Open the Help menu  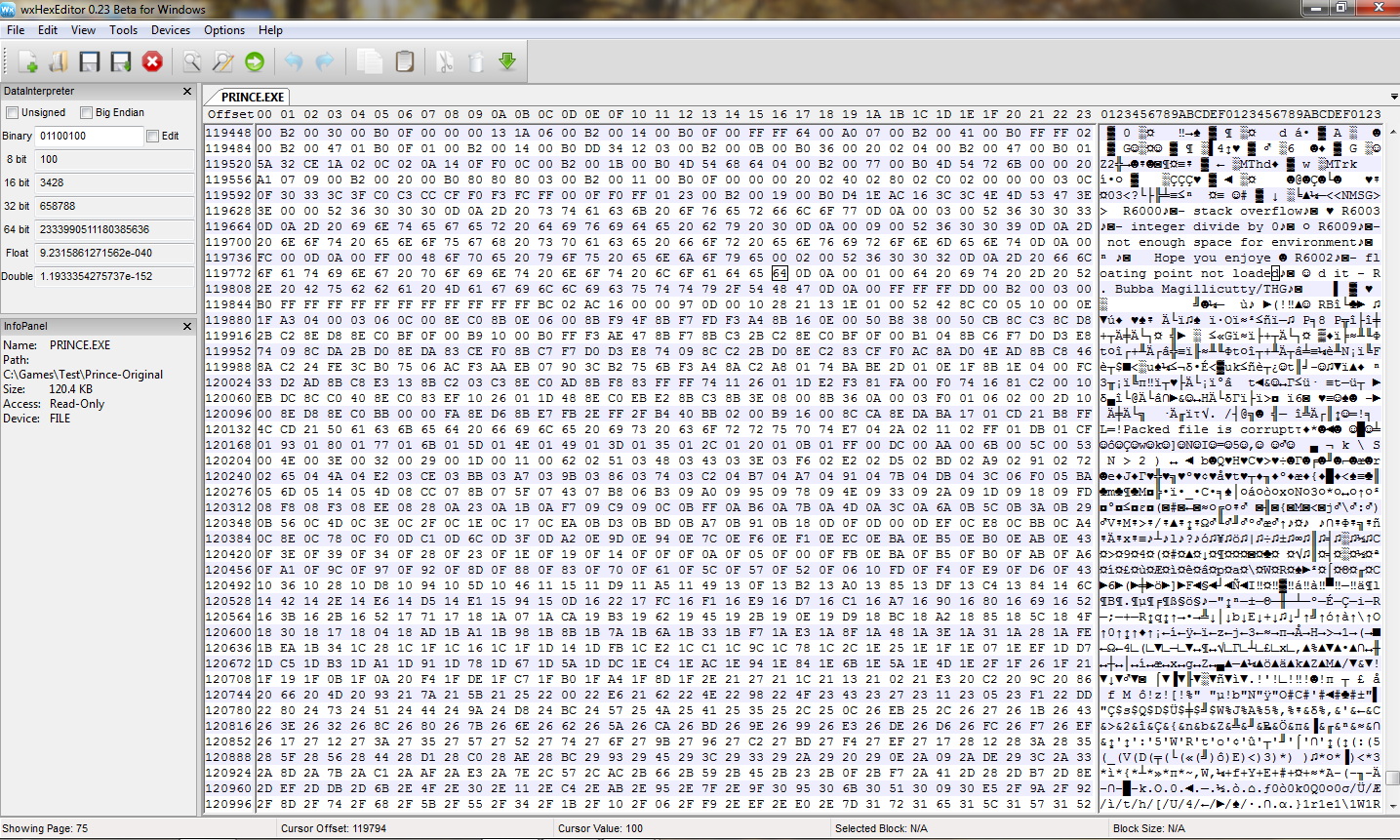(x=270, y=30)
